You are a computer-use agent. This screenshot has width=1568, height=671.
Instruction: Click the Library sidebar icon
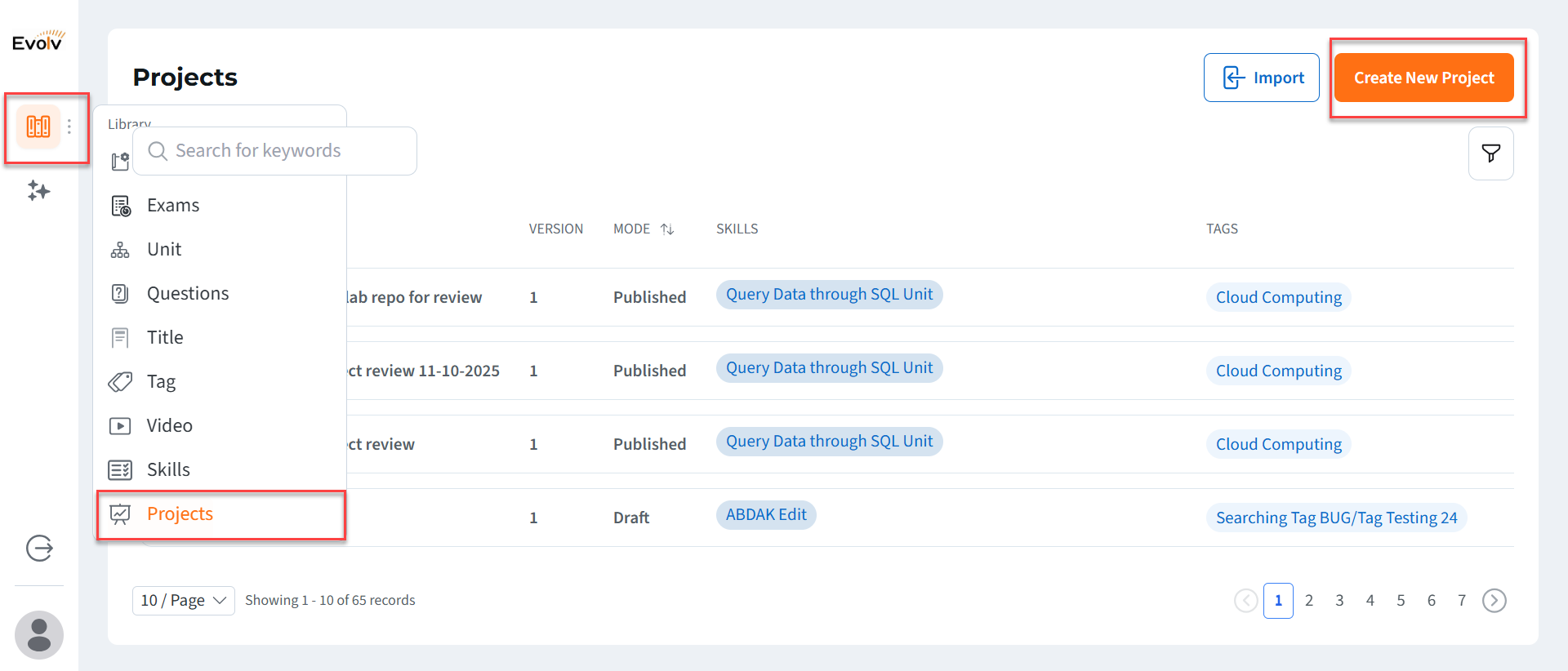(38, 127)
